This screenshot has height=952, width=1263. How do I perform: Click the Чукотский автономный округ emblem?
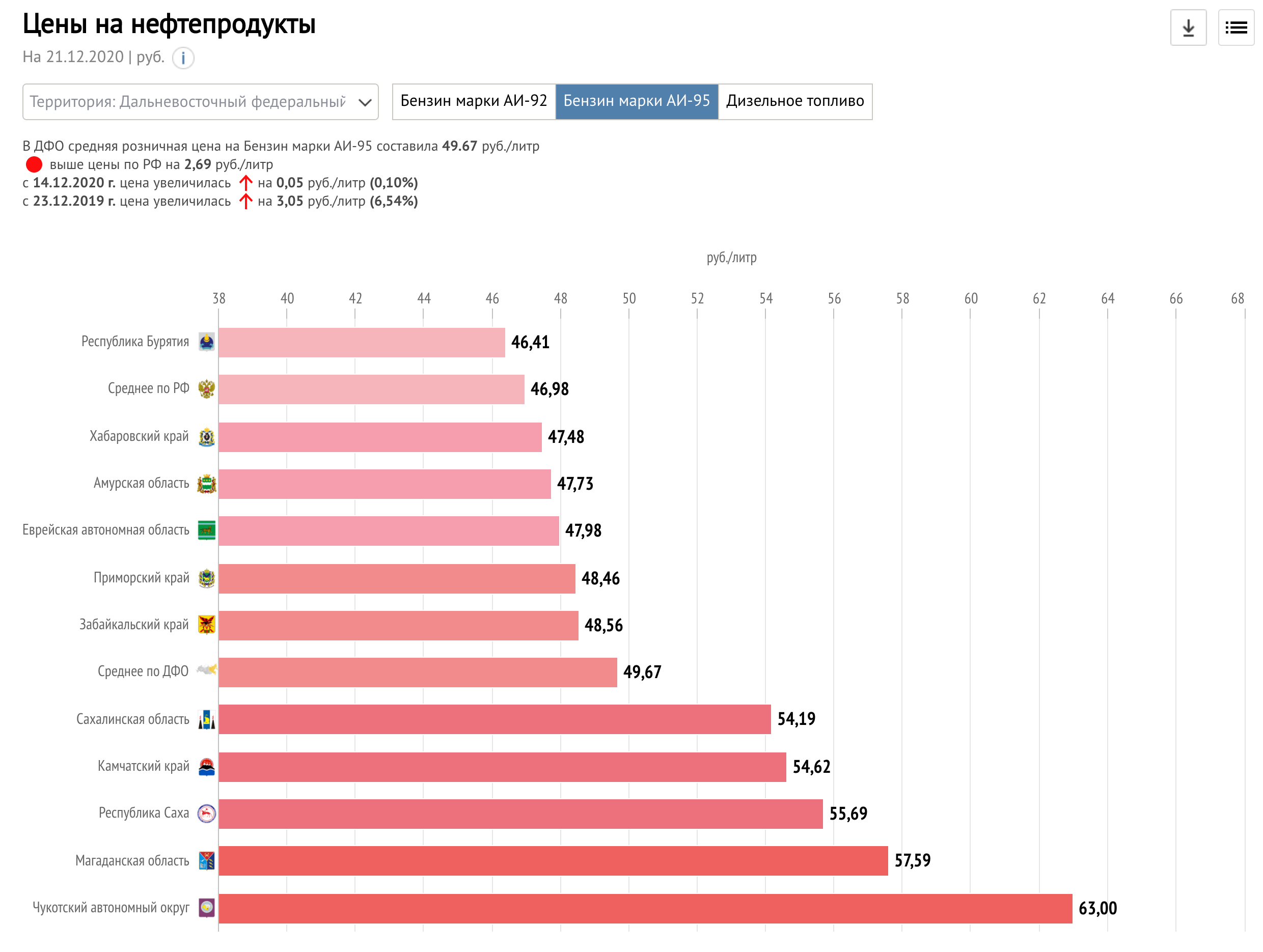[x=206, y=908]
